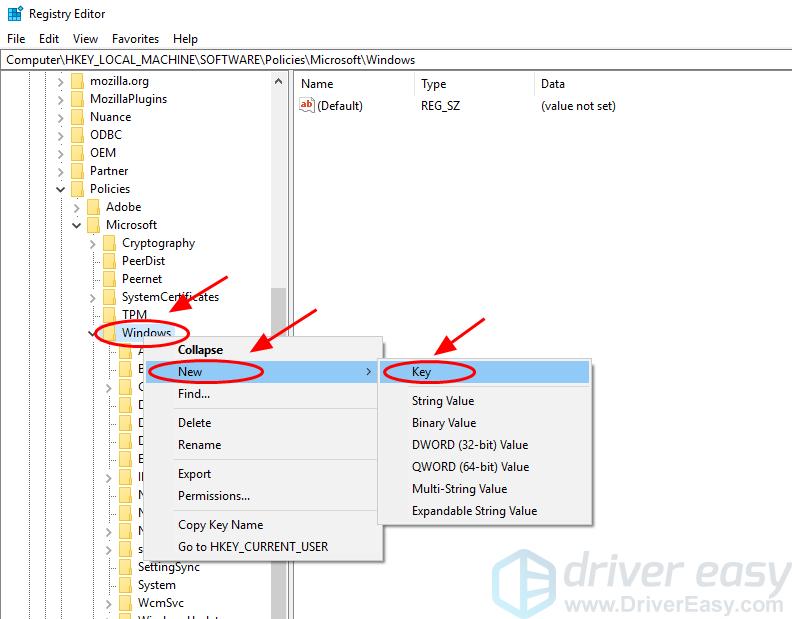The height and width of the screenshot is (619, 792).
Task: Select the ODBC folder icon
Action: coord(77,135)
